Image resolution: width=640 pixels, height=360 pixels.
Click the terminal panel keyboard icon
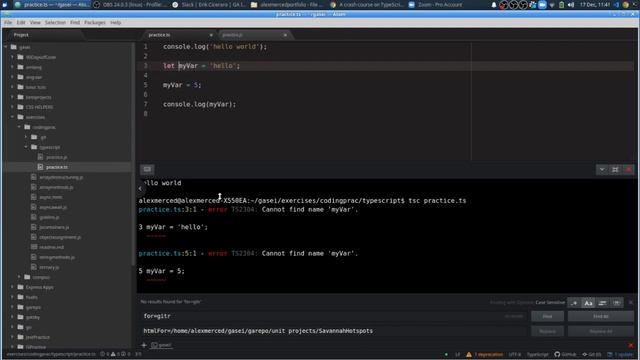click(x=147, y=169)
